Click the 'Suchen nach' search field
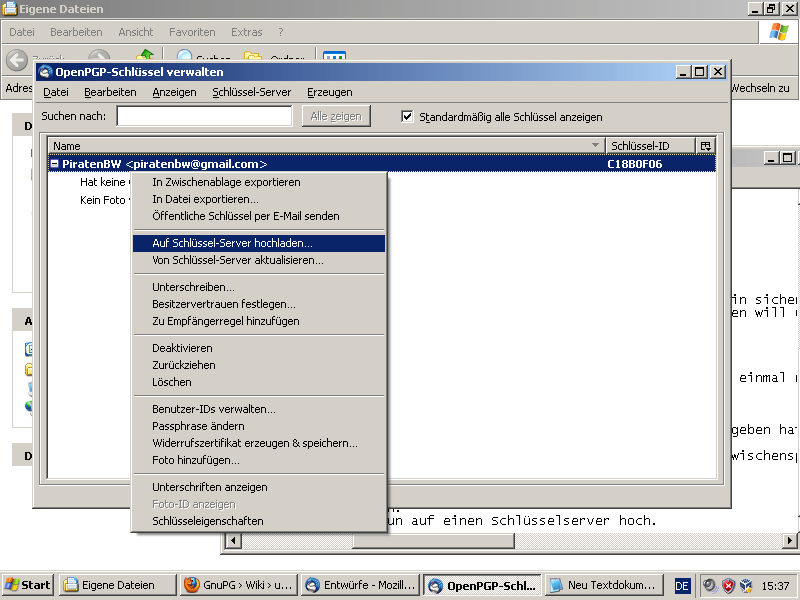Screen dimensions: 800x600 204,116
